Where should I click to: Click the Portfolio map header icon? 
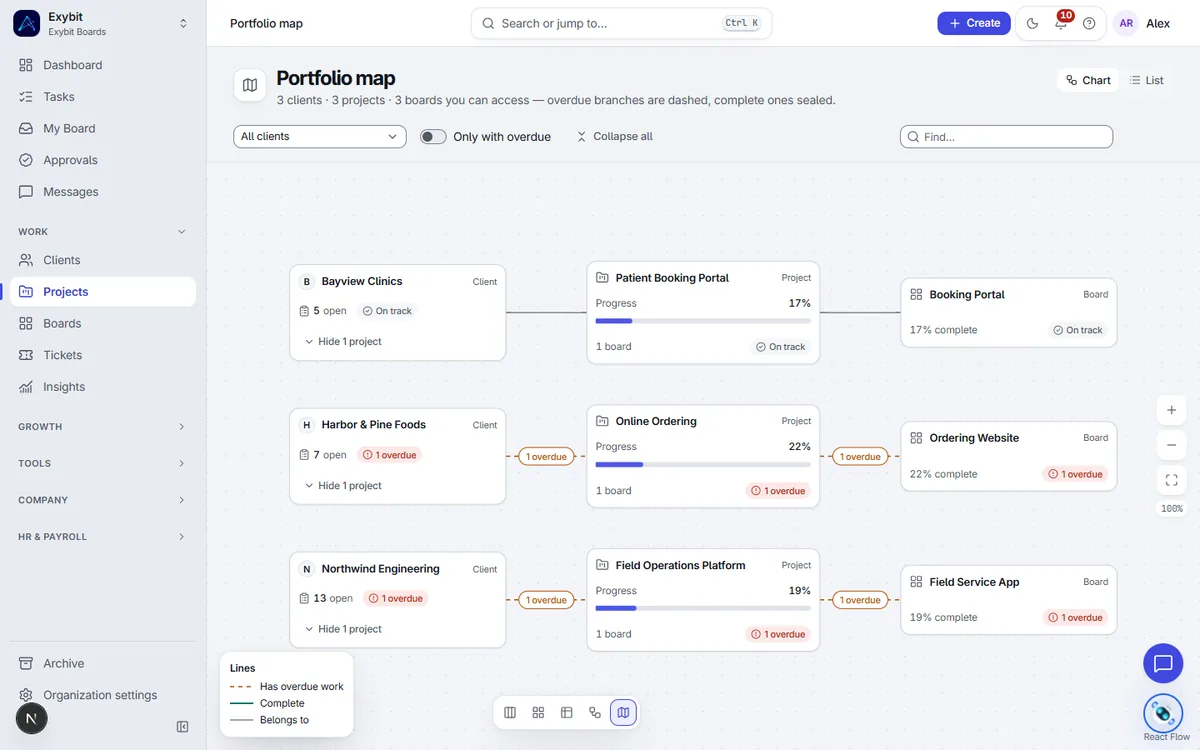[x=250, y=85]
